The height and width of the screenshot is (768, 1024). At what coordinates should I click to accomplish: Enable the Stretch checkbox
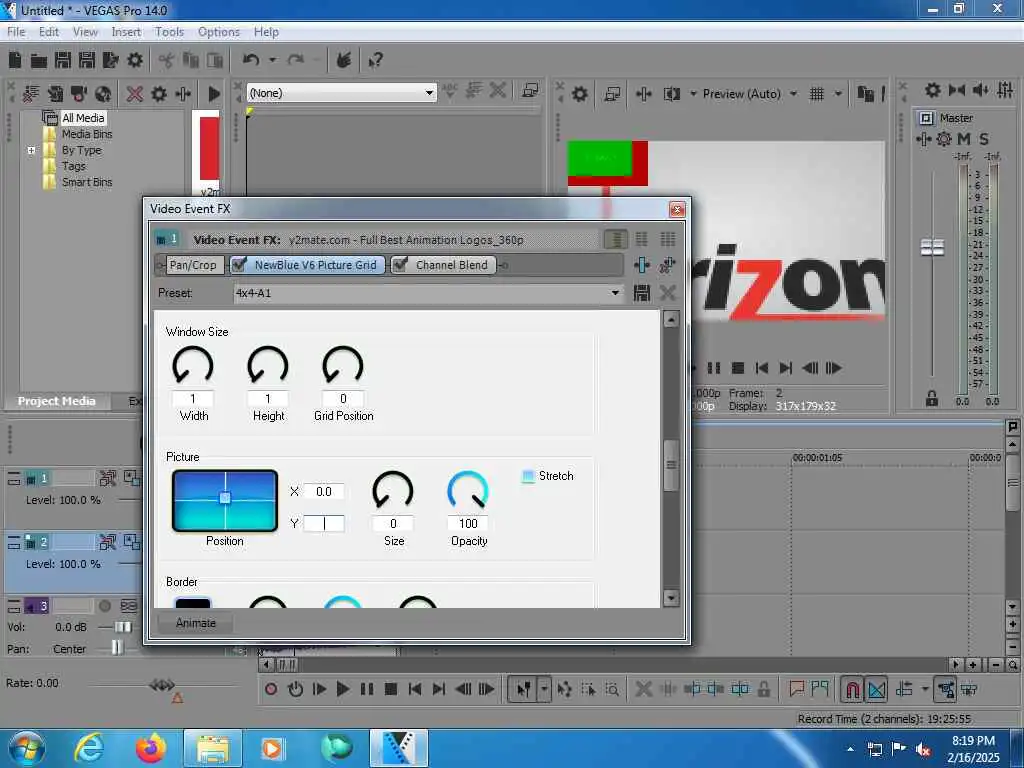tap(528, 476)
